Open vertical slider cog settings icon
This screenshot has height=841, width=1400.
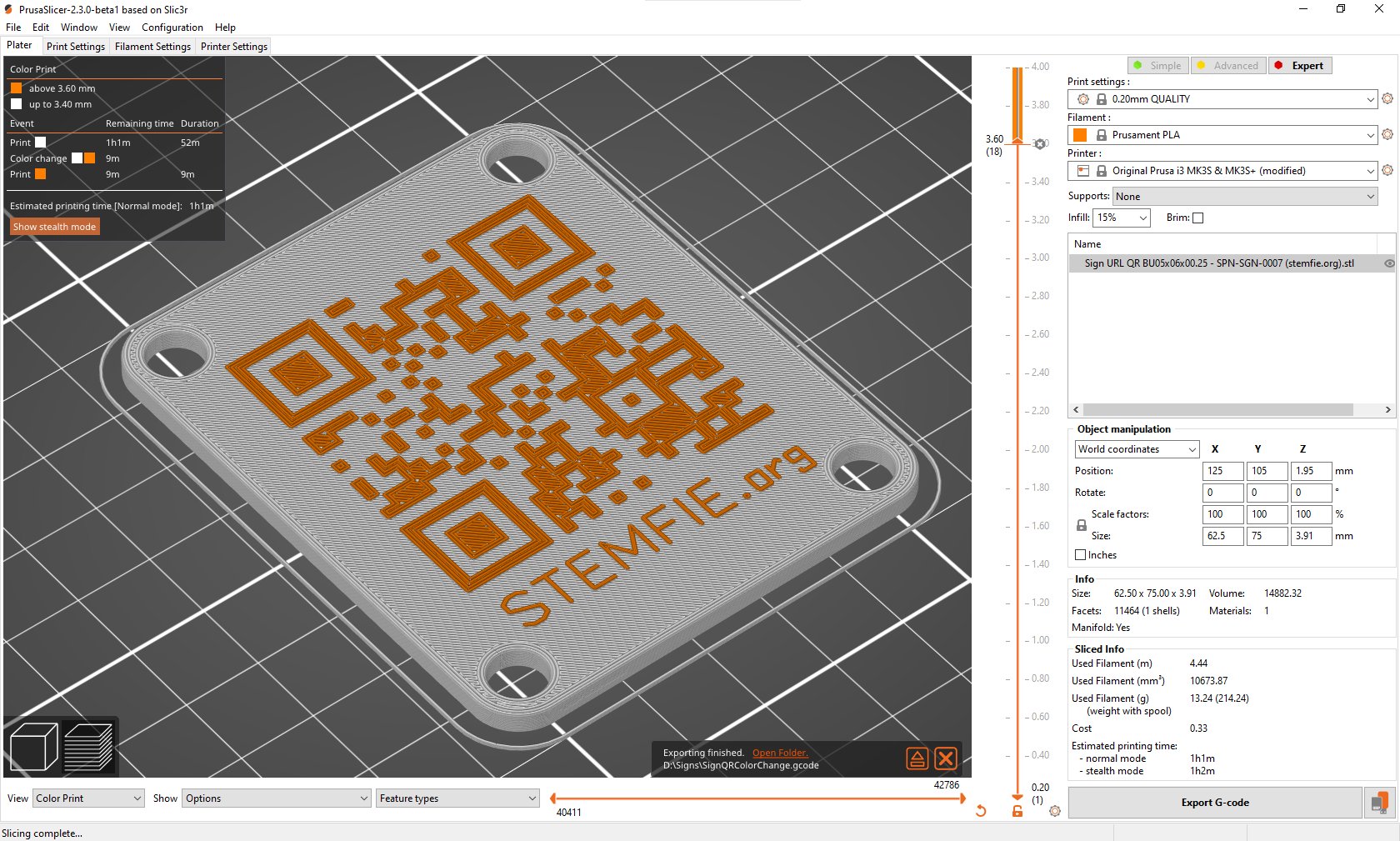[1055, 811]
